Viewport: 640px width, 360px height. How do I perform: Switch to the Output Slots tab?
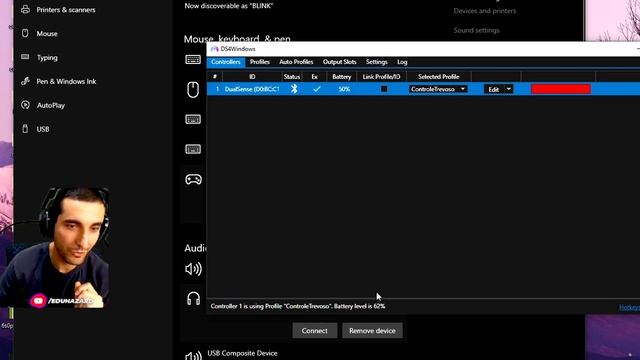pyautogui.click(x=339, y=62)
